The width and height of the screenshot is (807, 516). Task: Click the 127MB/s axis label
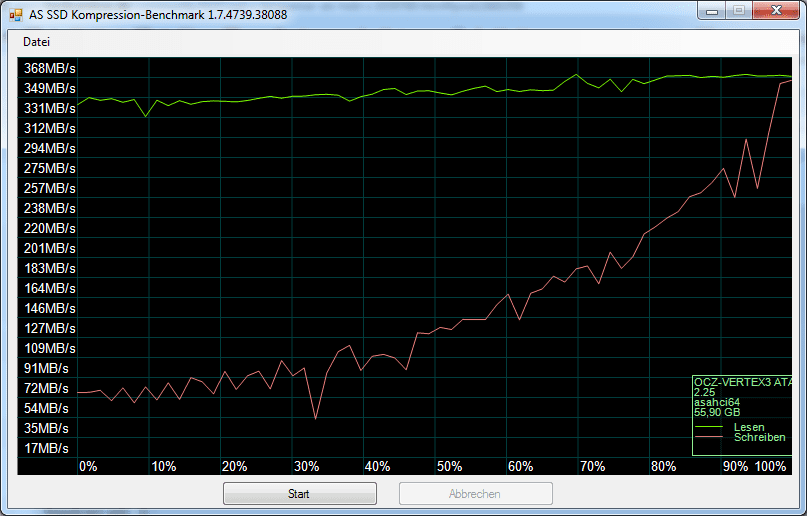tap(49, 328)
